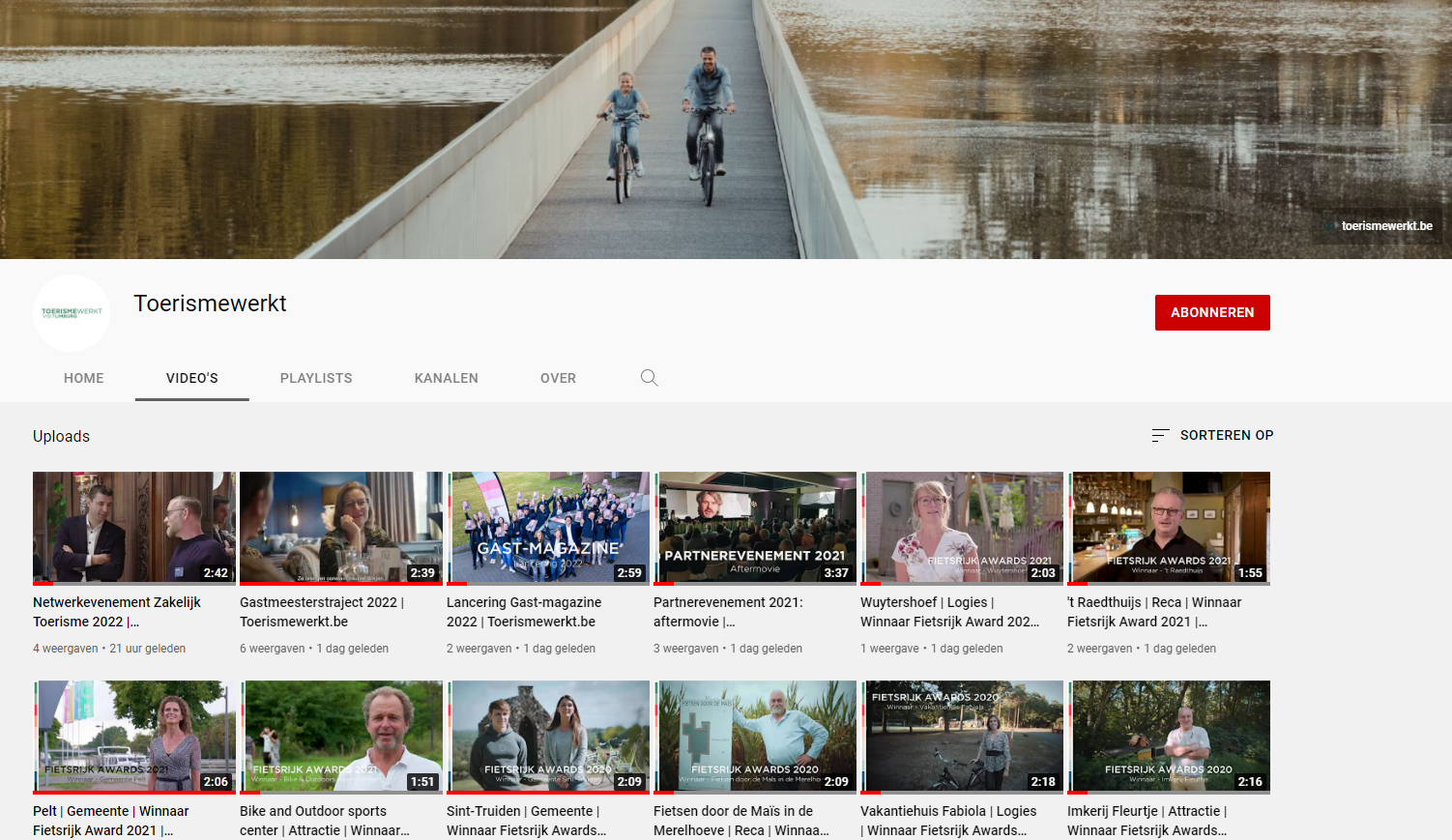Play the Imkerij Fleurtje video thumbnail

tap(1169, 738)
